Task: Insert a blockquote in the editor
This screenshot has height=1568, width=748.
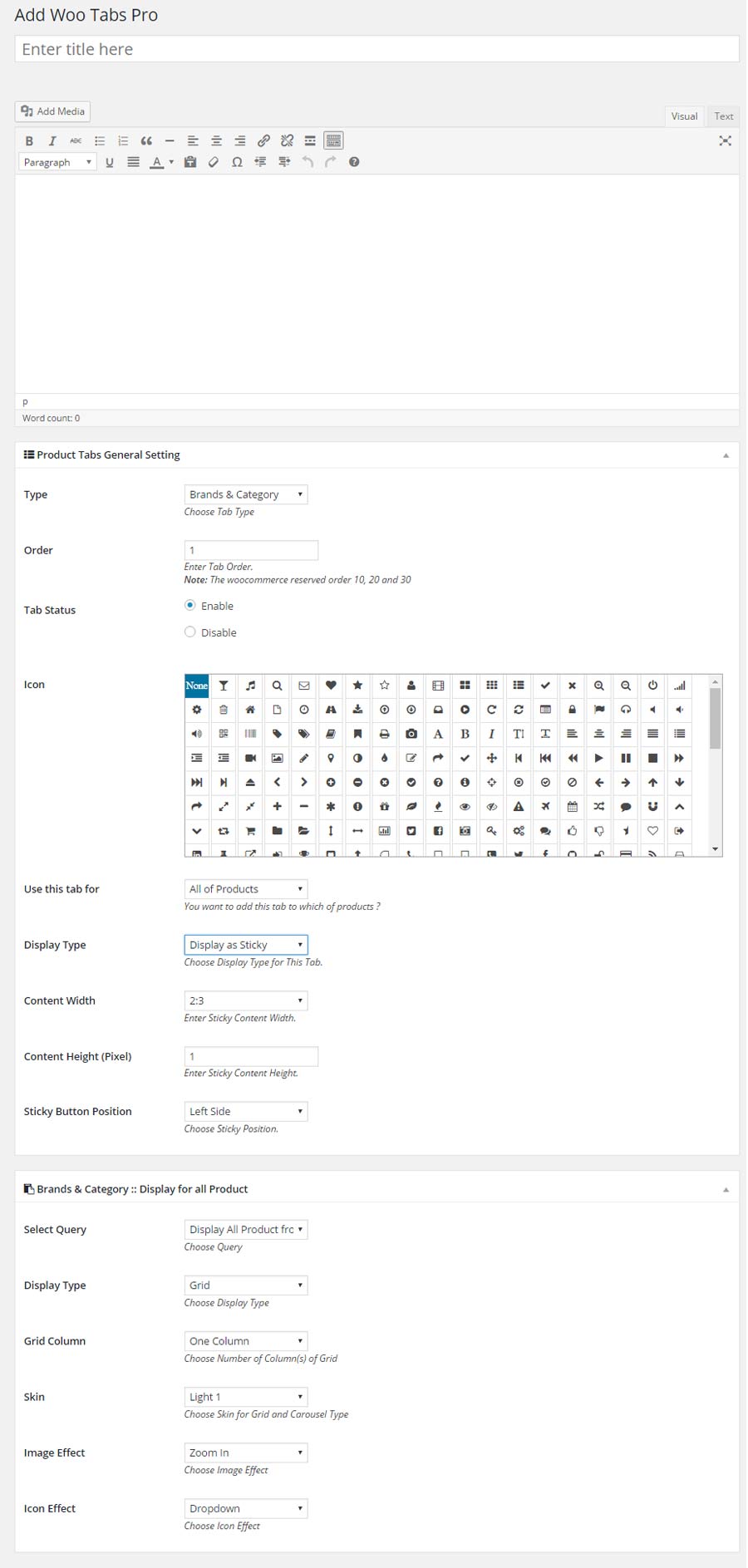Action: 146,140
